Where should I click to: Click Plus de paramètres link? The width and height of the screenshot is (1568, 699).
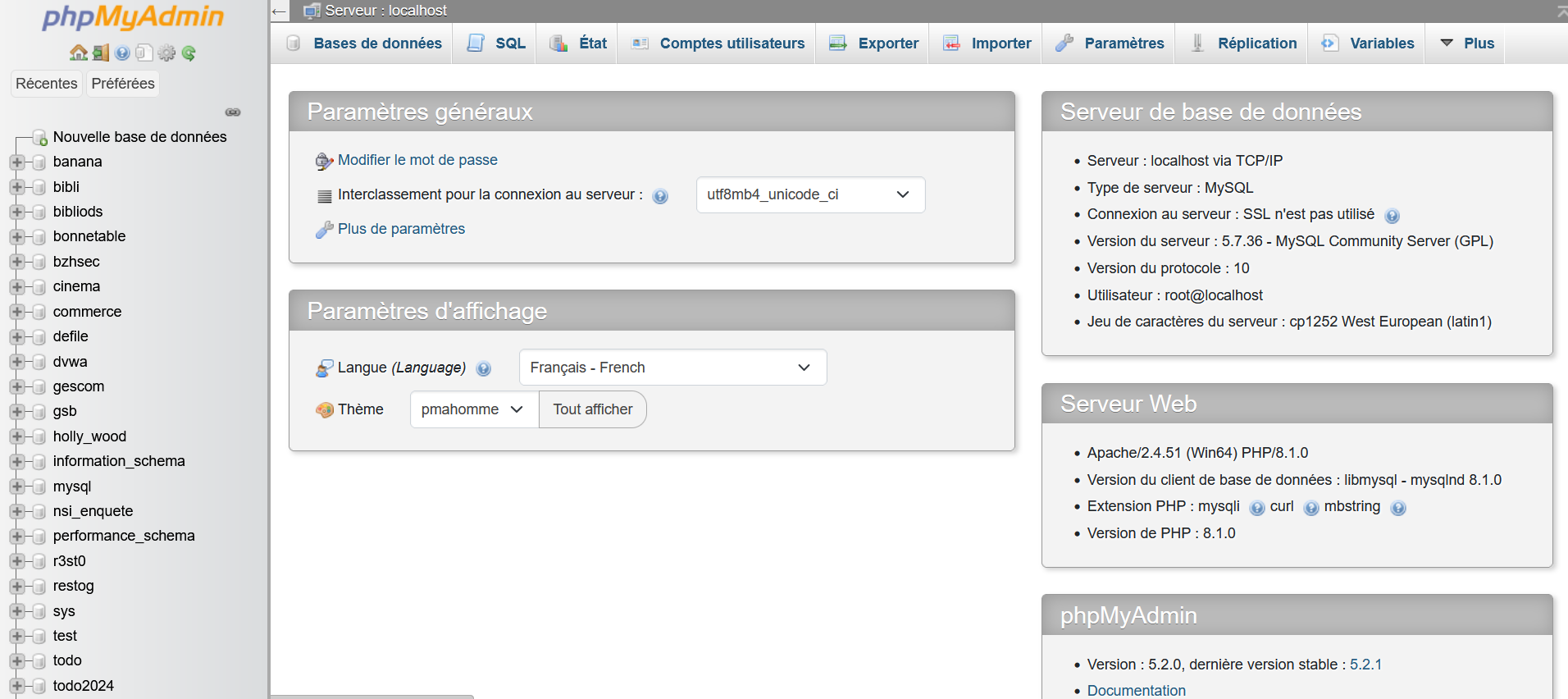(401, 229)
